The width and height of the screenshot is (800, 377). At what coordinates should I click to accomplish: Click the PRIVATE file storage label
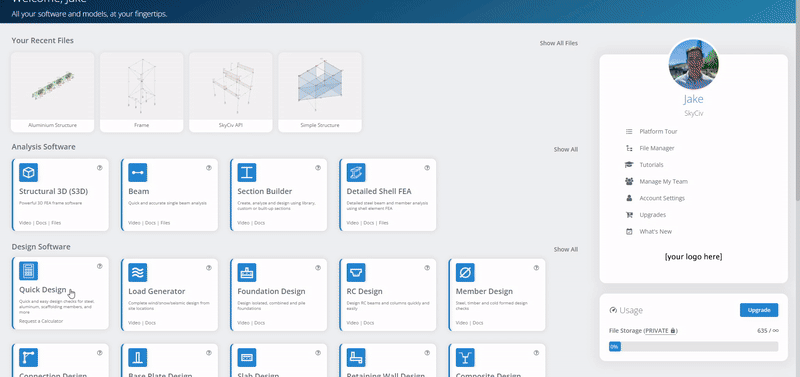click(x=660, y=331)
